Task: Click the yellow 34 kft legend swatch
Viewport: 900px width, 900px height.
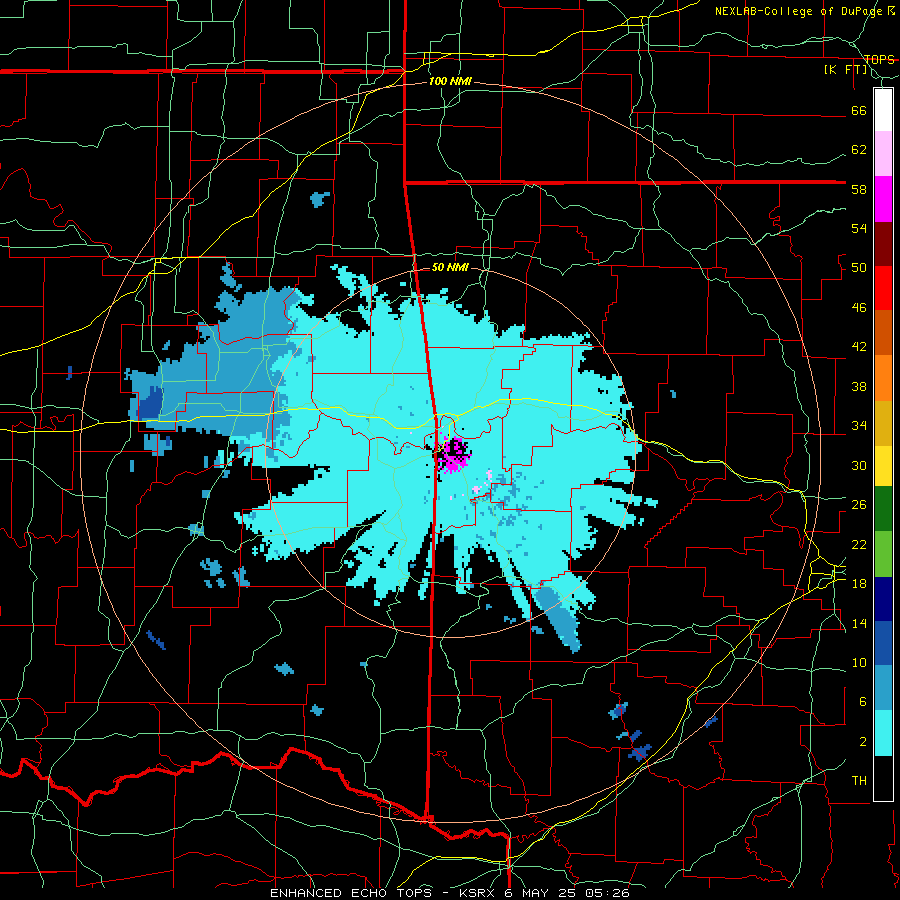Action: [x=883, y=465]
